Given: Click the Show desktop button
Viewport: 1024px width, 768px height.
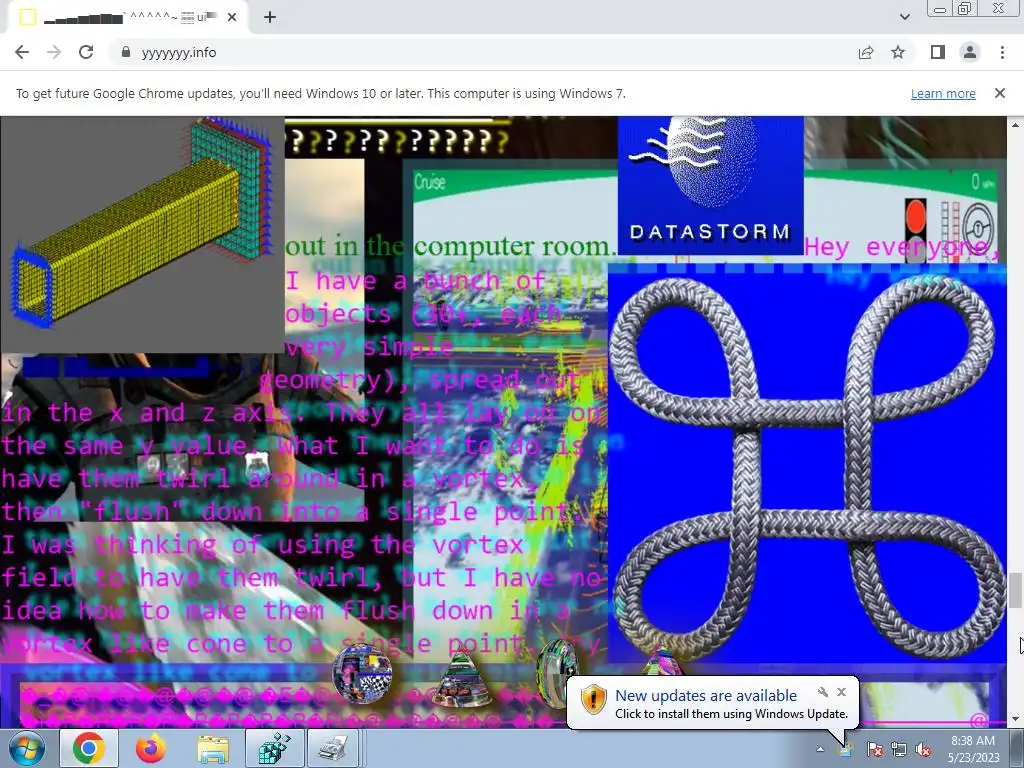Looking at the screenshot, I should 1018,748.
